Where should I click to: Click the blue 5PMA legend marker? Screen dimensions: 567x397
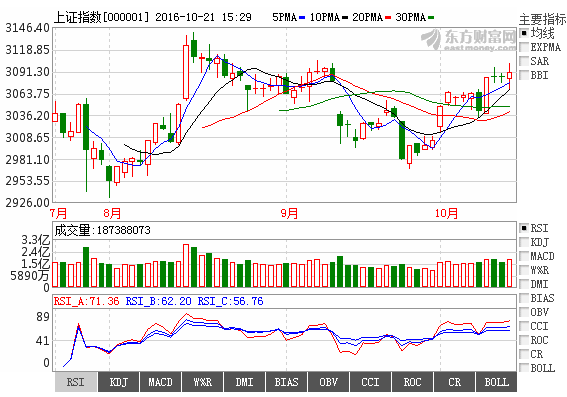(302, 17)
